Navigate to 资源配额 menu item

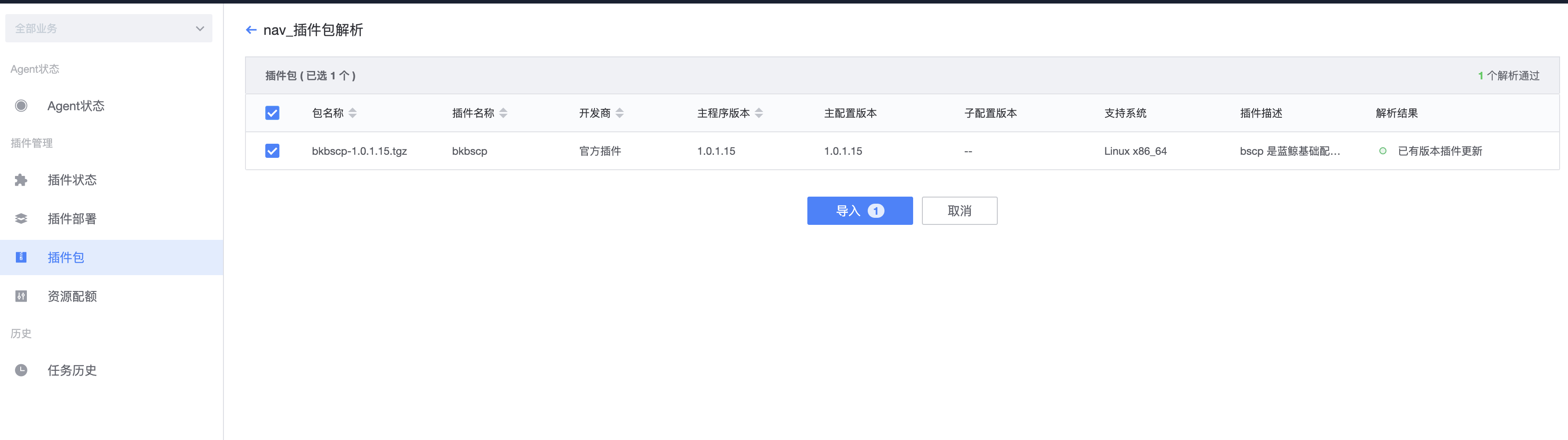111,296
